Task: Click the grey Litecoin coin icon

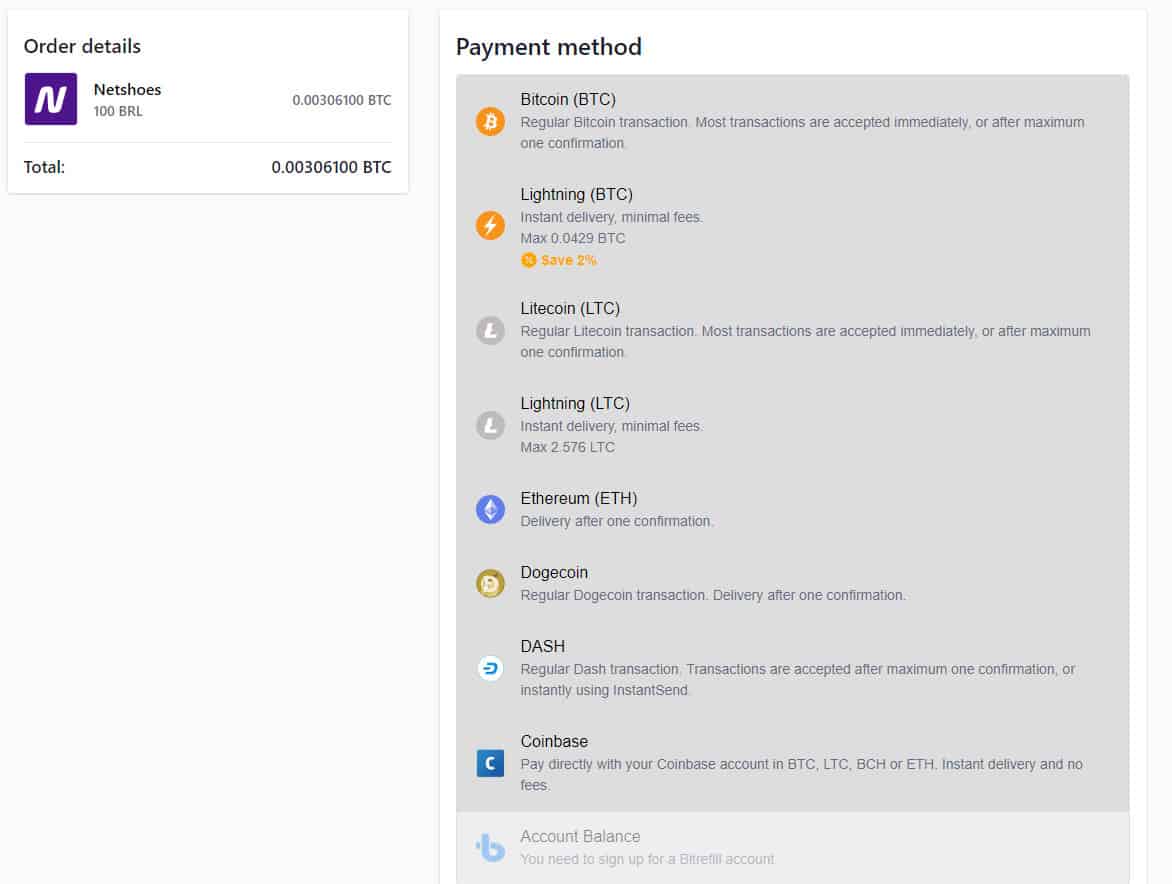Action: 490,330
